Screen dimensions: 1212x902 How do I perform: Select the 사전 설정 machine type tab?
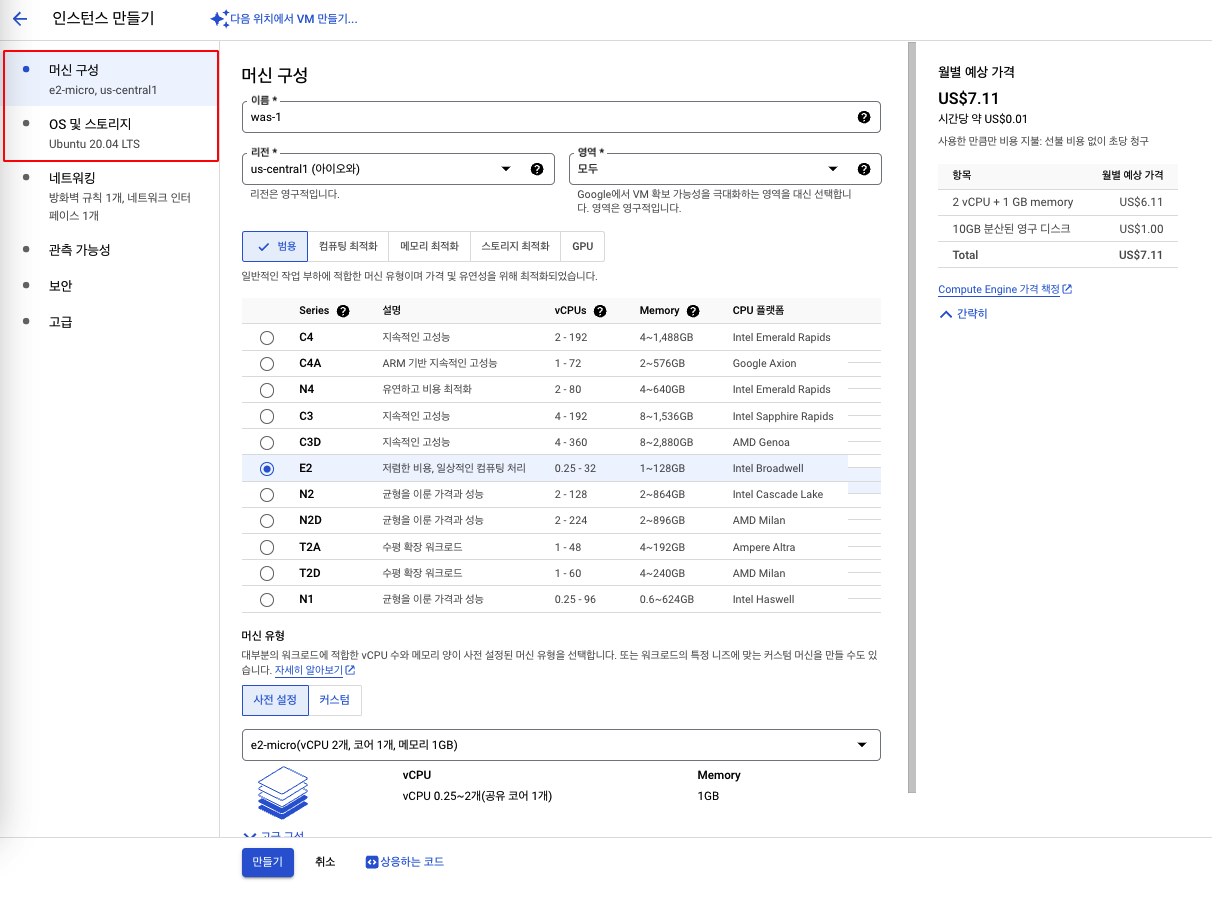coord(275,700)
